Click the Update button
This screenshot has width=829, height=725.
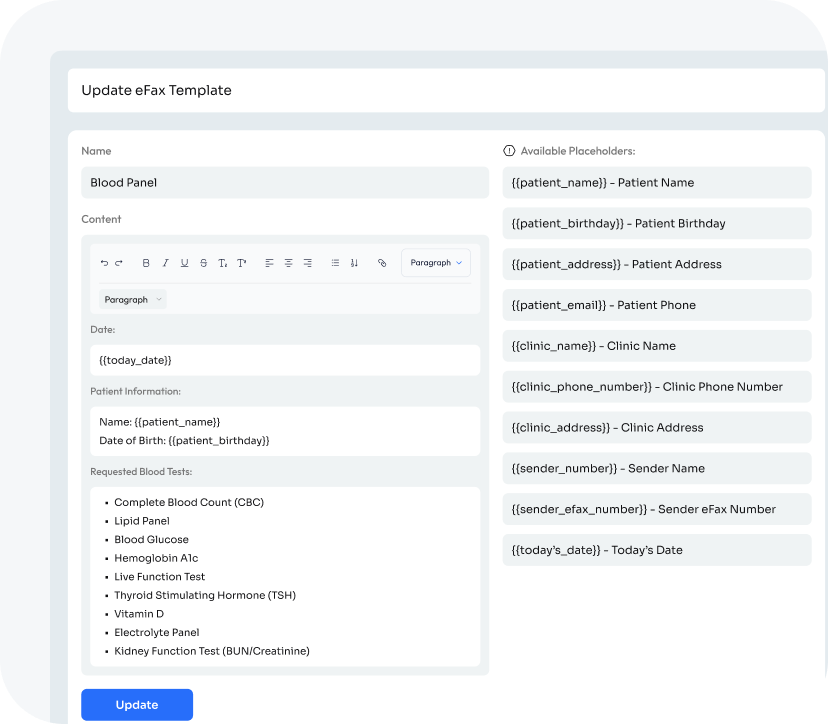point(137,705)
